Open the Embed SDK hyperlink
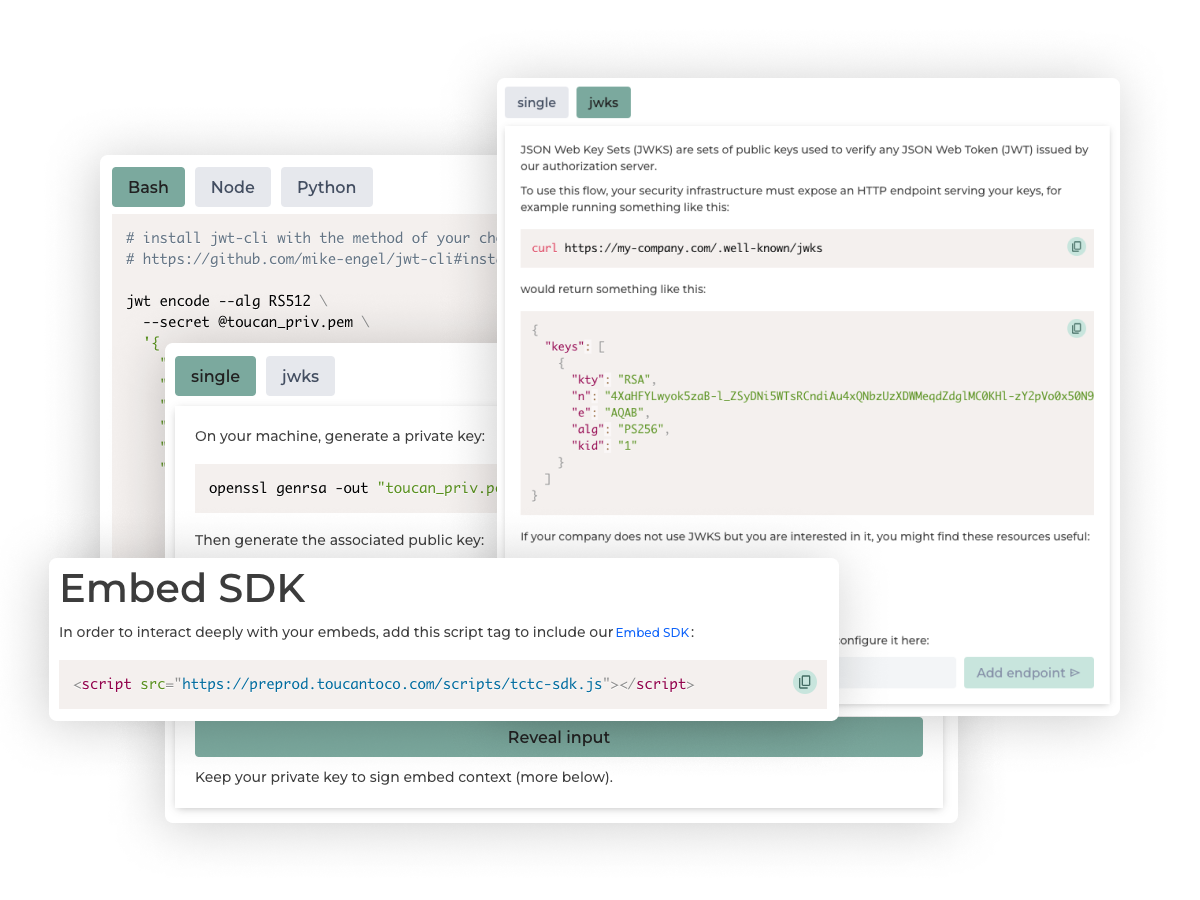The width and height of the screenshot is (1200, 900). (x=652, y=633)
